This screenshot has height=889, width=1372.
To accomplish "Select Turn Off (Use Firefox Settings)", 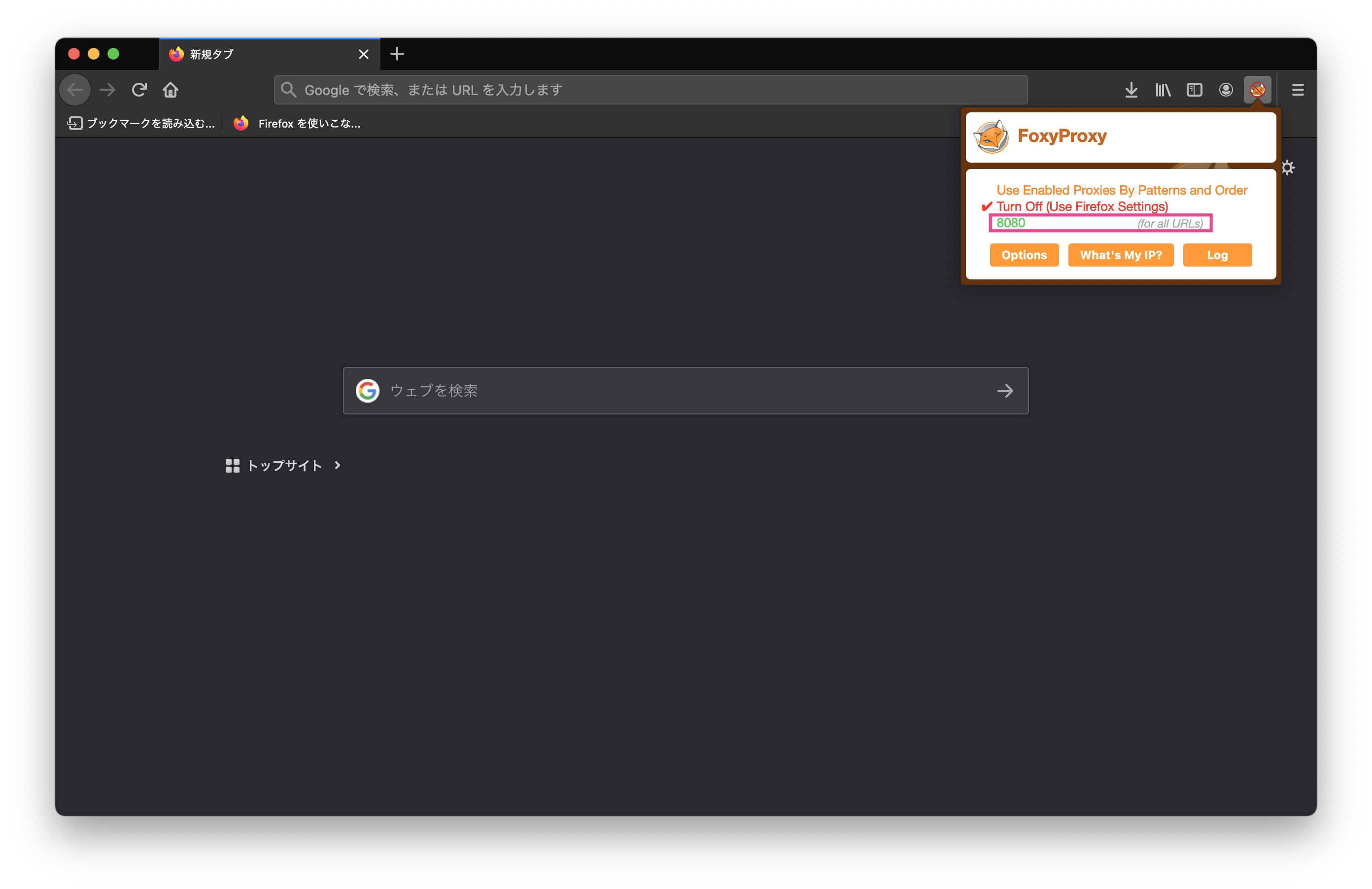I will point(1082,206).
